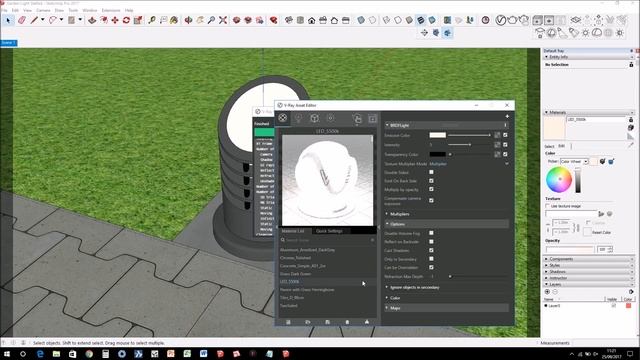Enable Use texture image checkbox
This screenshot has height=360, width=640.
coord(548,206)
